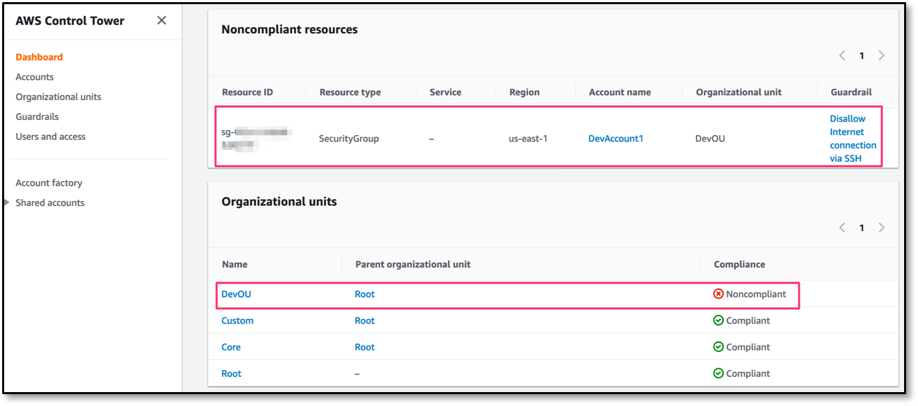
Task: Click the Name column header
Action: point(234,264)
